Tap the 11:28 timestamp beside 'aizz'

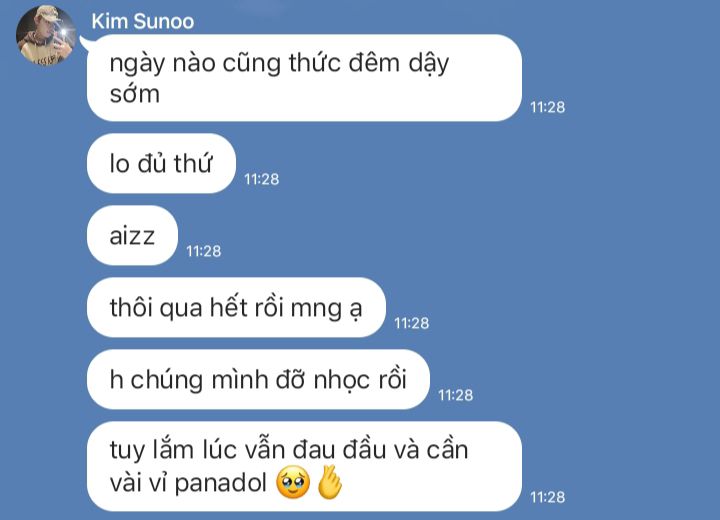pos(203,251)
